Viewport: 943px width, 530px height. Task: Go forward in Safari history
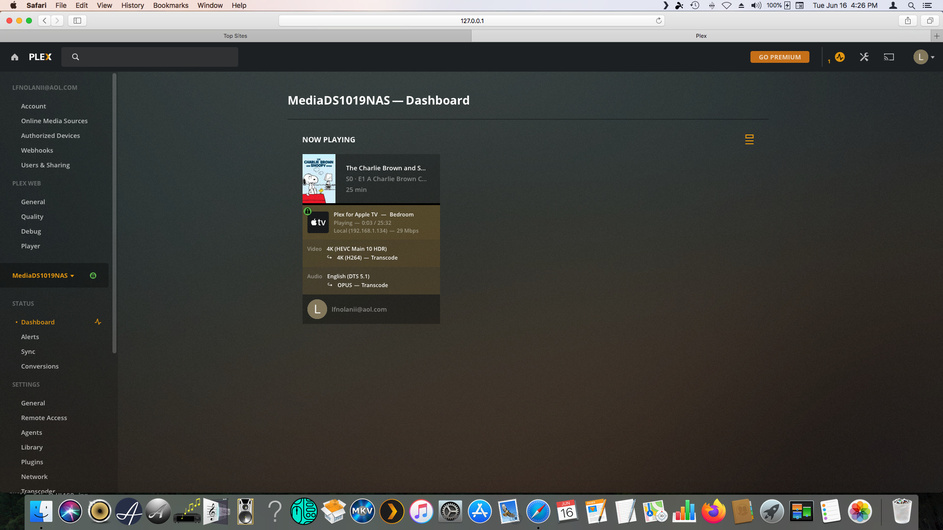click(57, 20)
